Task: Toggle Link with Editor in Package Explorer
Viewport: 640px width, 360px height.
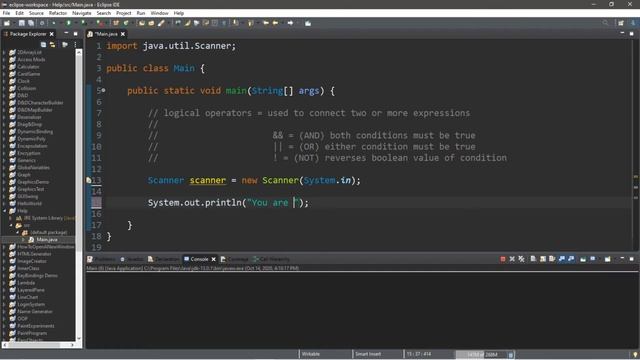Action: click(53, 44)
